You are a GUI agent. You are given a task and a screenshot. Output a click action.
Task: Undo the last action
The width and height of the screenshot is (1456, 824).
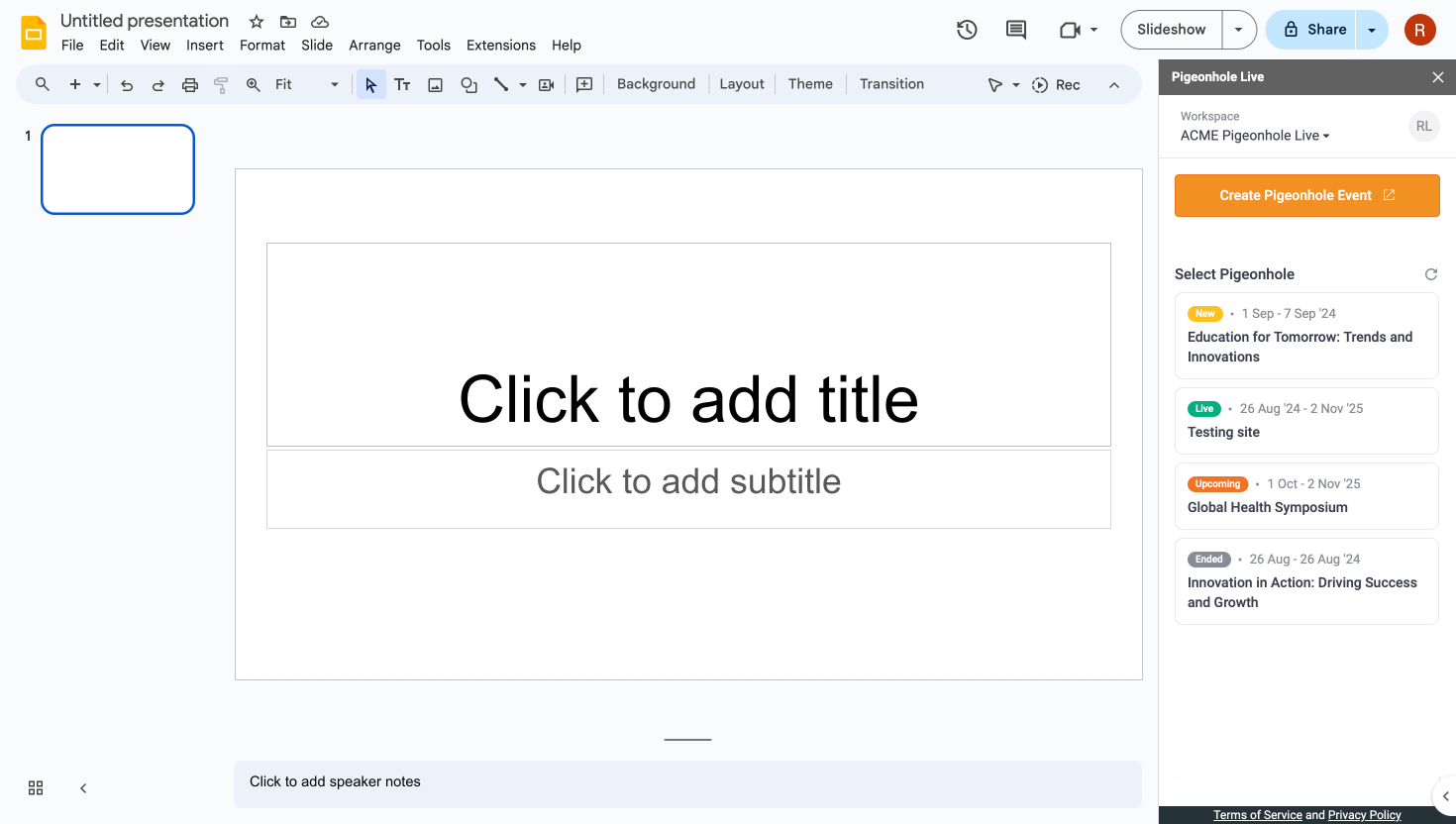[x=127, y=85]
